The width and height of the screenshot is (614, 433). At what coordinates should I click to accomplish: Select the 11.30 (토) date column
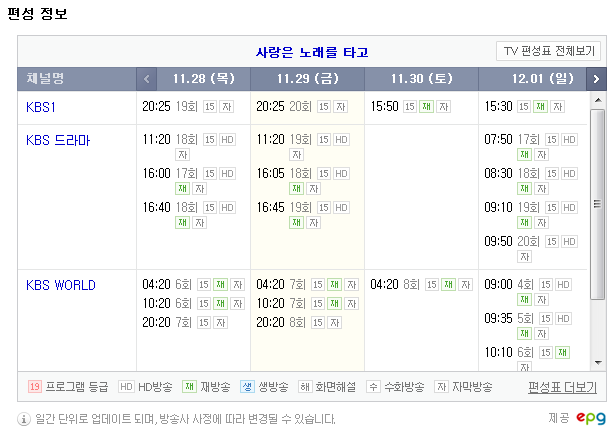(421, 79)
